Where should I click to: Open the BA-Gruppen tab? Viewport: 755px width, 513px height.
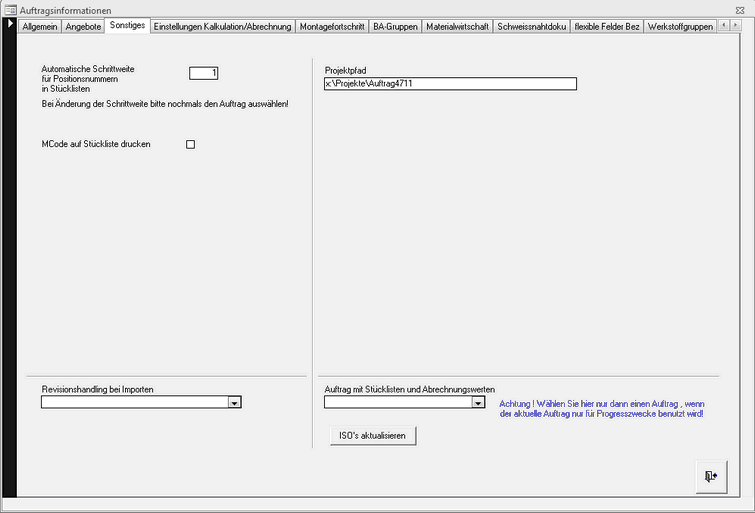pos(395,27)
